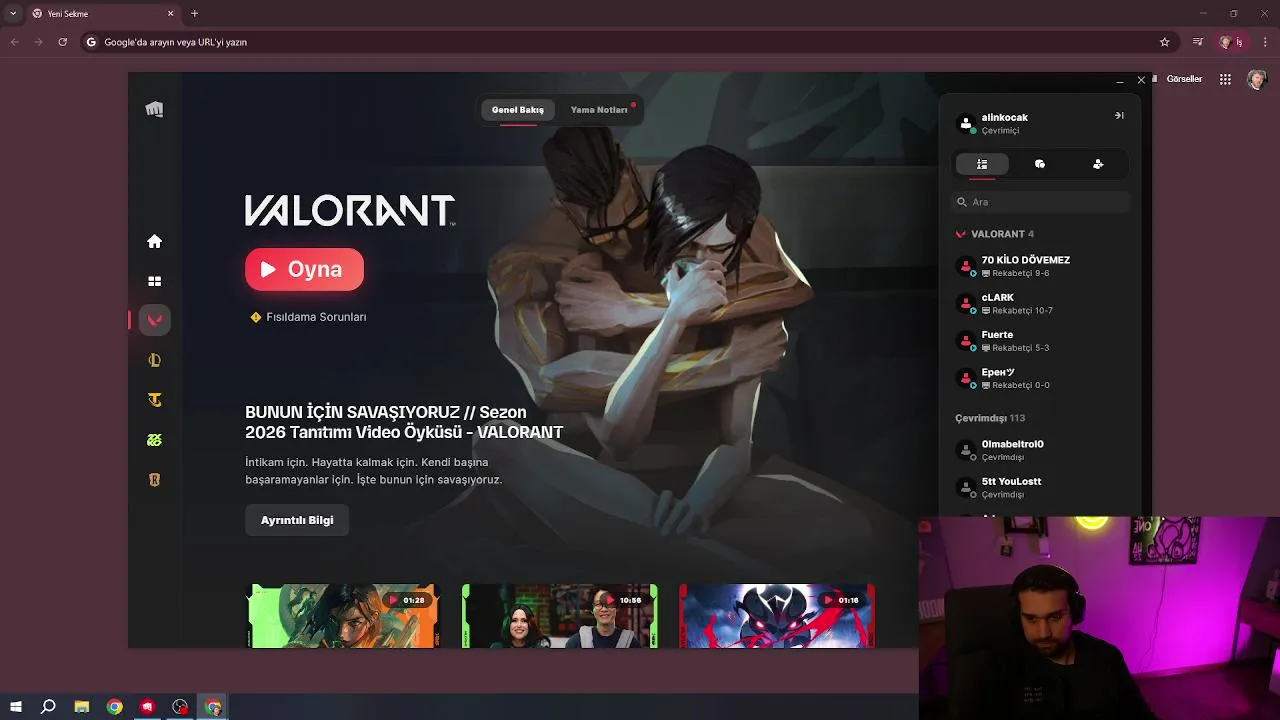Select friend Ерен in friends list
1280x720 pixels.
point(1040,378)
